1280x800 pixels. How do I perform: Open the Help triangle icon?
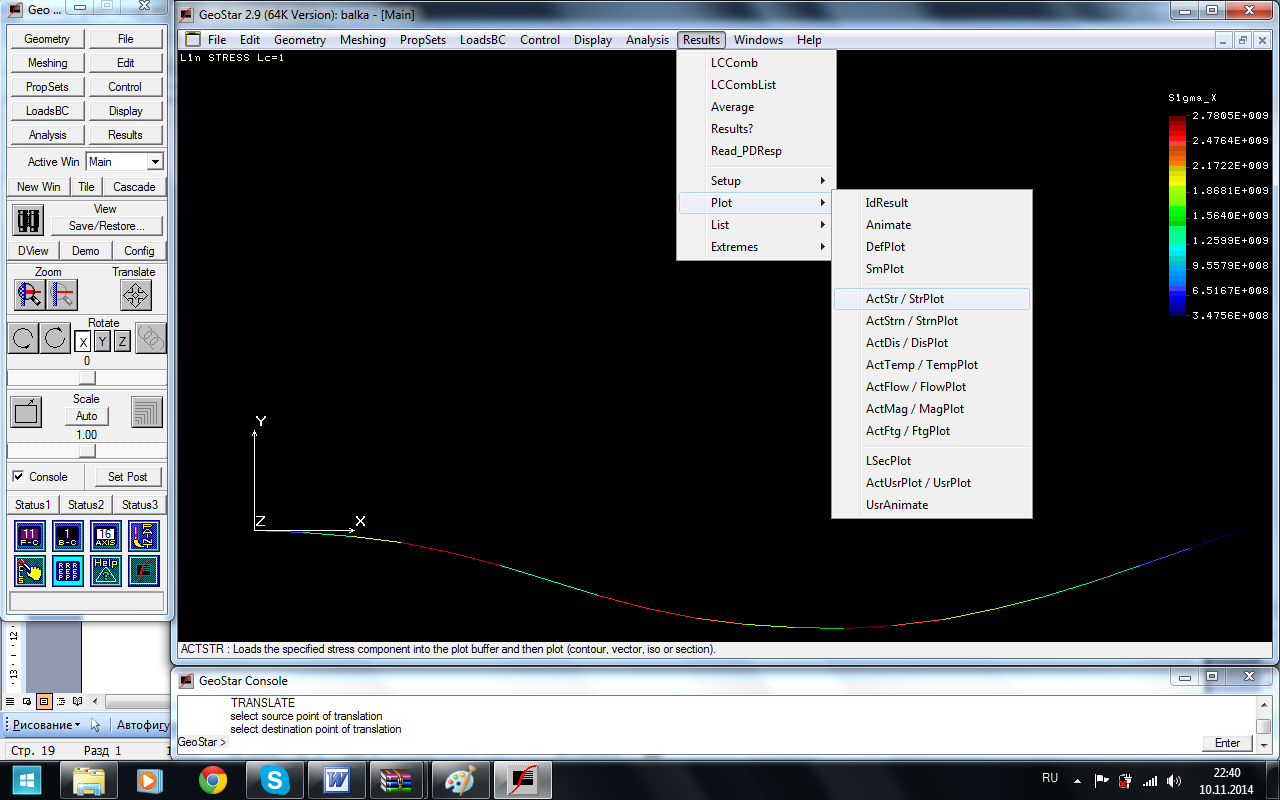click(106, 570)
